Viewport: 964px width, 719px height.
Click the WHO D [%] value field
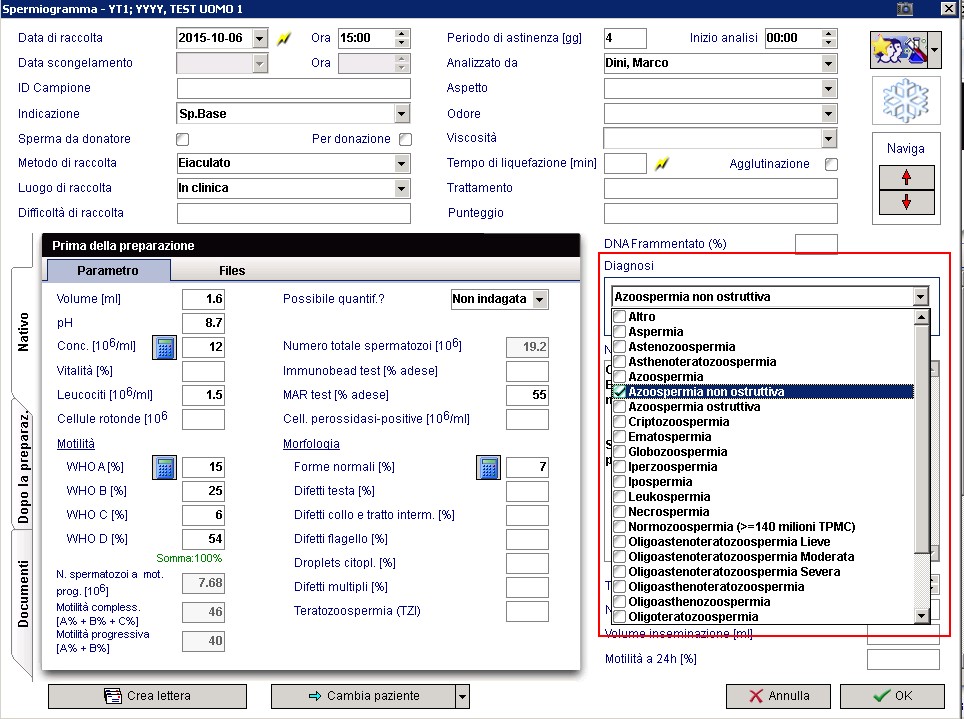point(203,539)
